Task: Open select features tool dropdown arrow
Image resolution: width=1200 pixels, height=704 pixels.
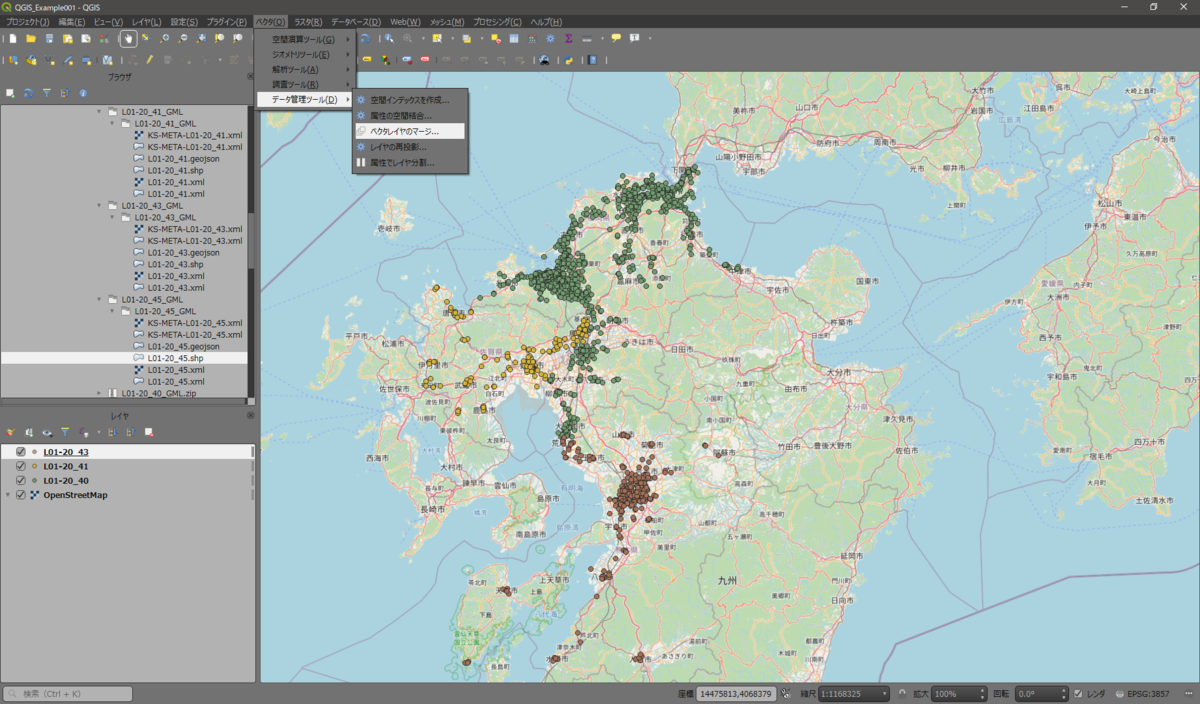Action: pos(451,38)
